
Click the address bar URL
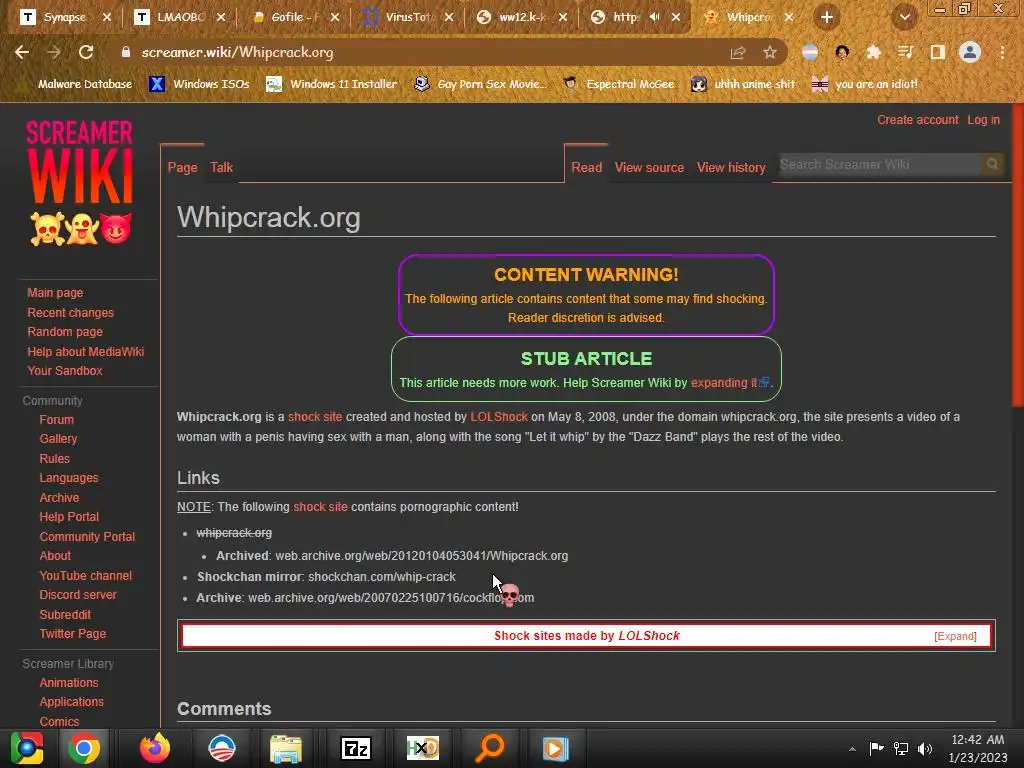pyautogui.click(x=237, y=52)
